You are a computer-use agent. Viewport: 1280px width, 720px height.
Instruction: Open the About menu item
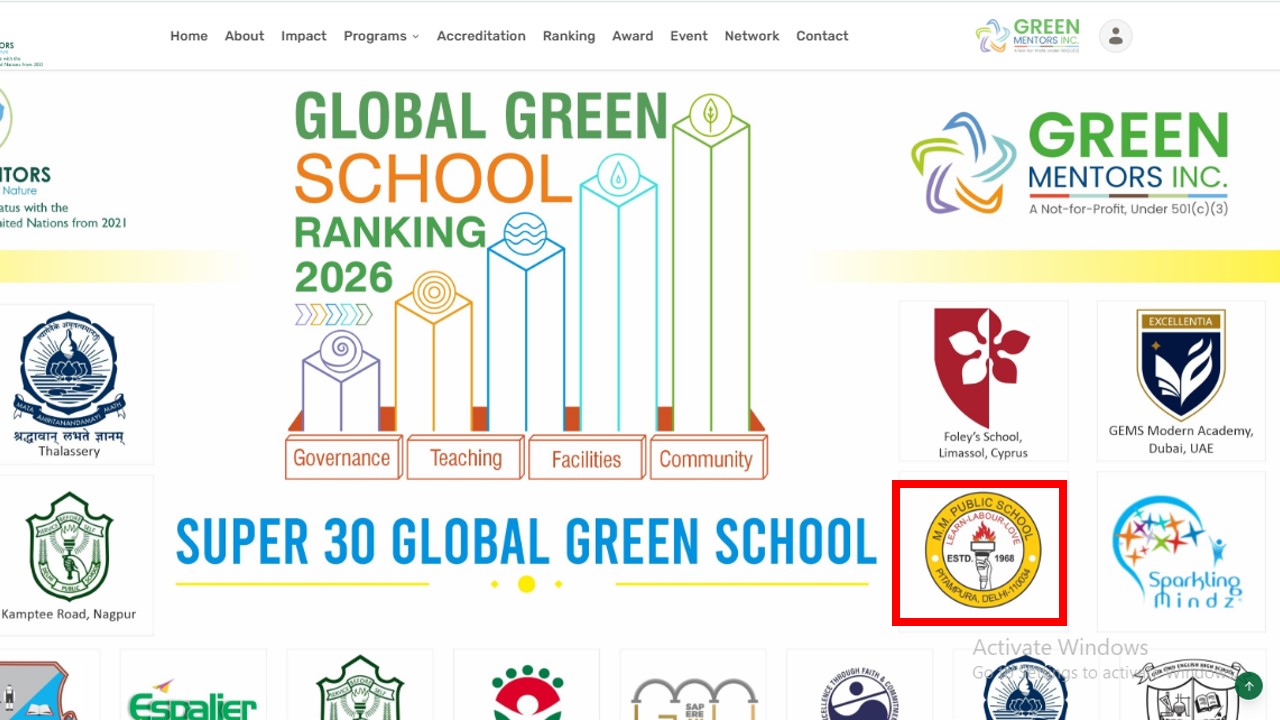244,36
